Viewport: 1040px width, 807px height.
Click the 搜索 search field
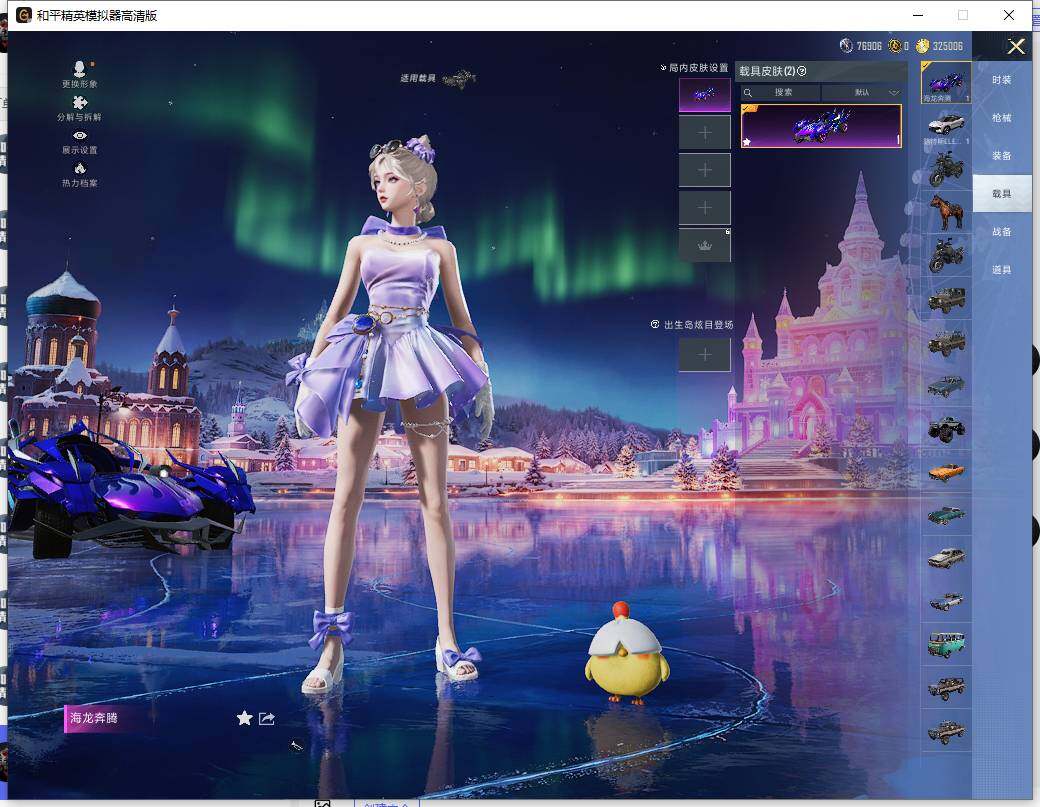tap(782, 92)
